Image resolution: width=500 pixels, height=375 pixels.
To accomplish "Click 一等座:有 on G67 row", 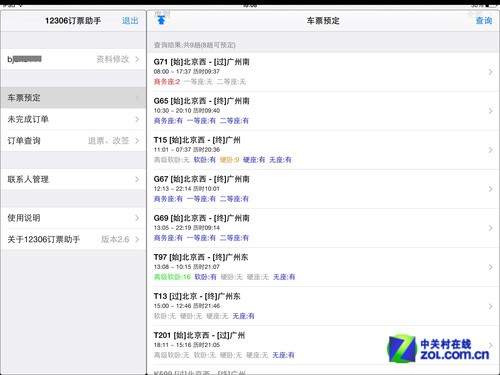I will (x=201, y=199).
